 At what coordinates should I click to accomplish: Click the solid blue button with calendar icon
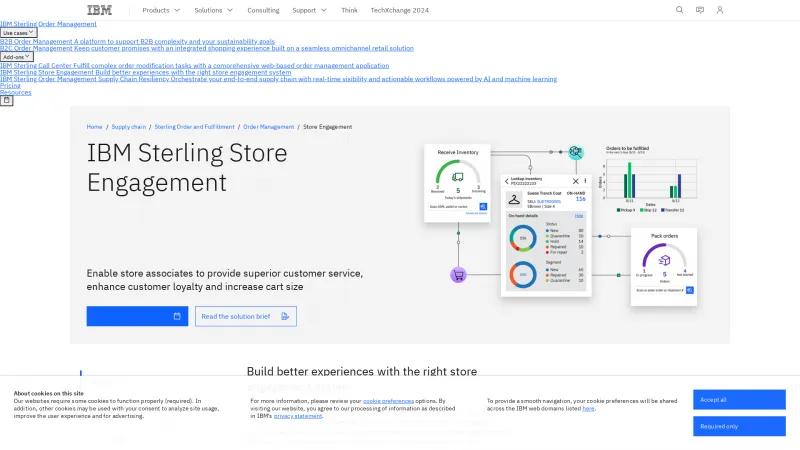(x=137, y=316)
